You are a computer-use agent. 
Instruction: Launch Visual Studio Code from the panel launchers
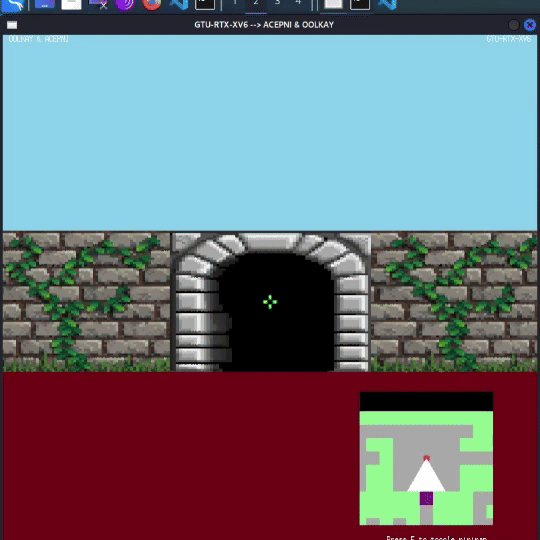pos(179,4)
